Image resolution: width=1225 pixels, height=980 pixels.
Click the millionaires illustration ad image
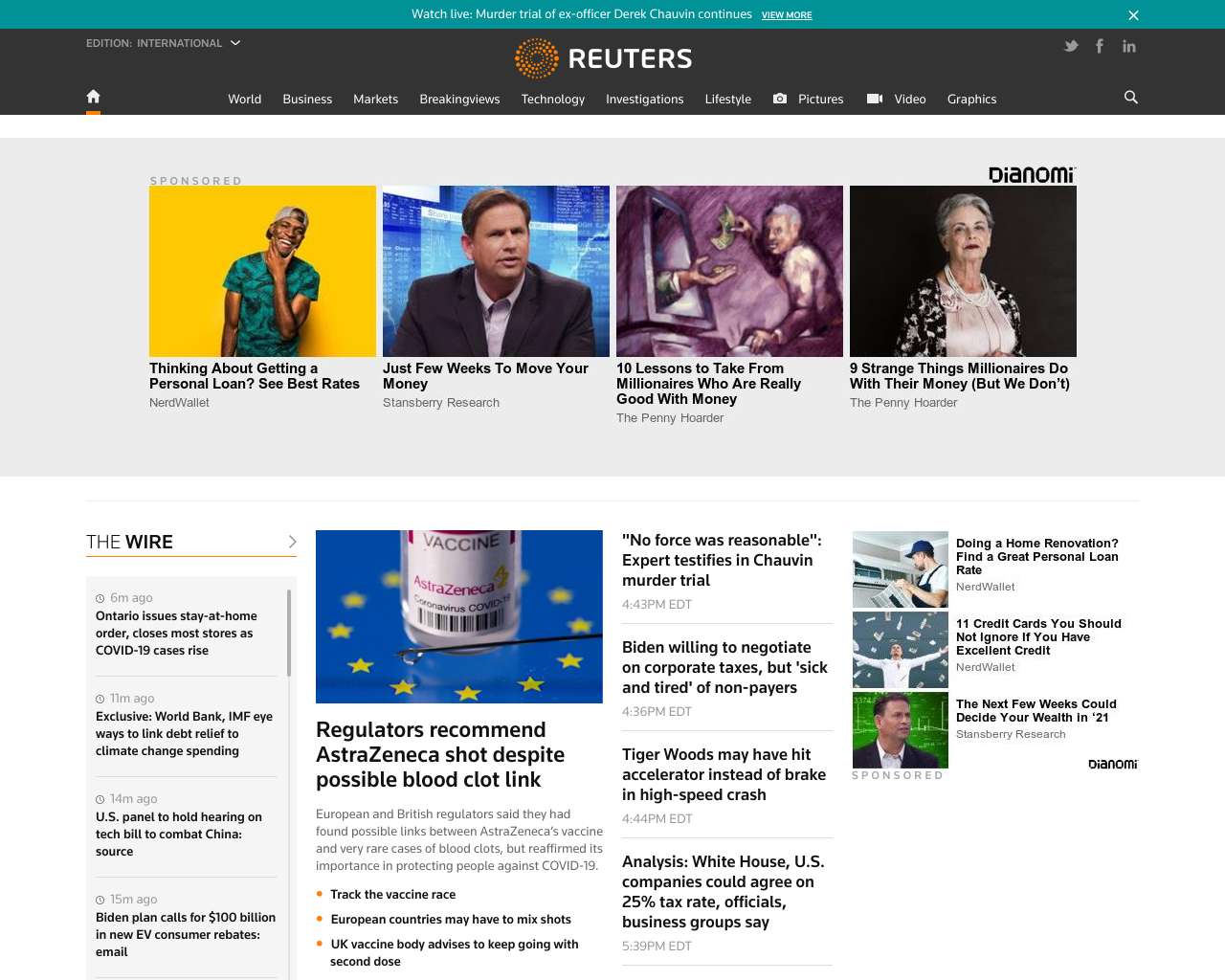coord(729,271)
